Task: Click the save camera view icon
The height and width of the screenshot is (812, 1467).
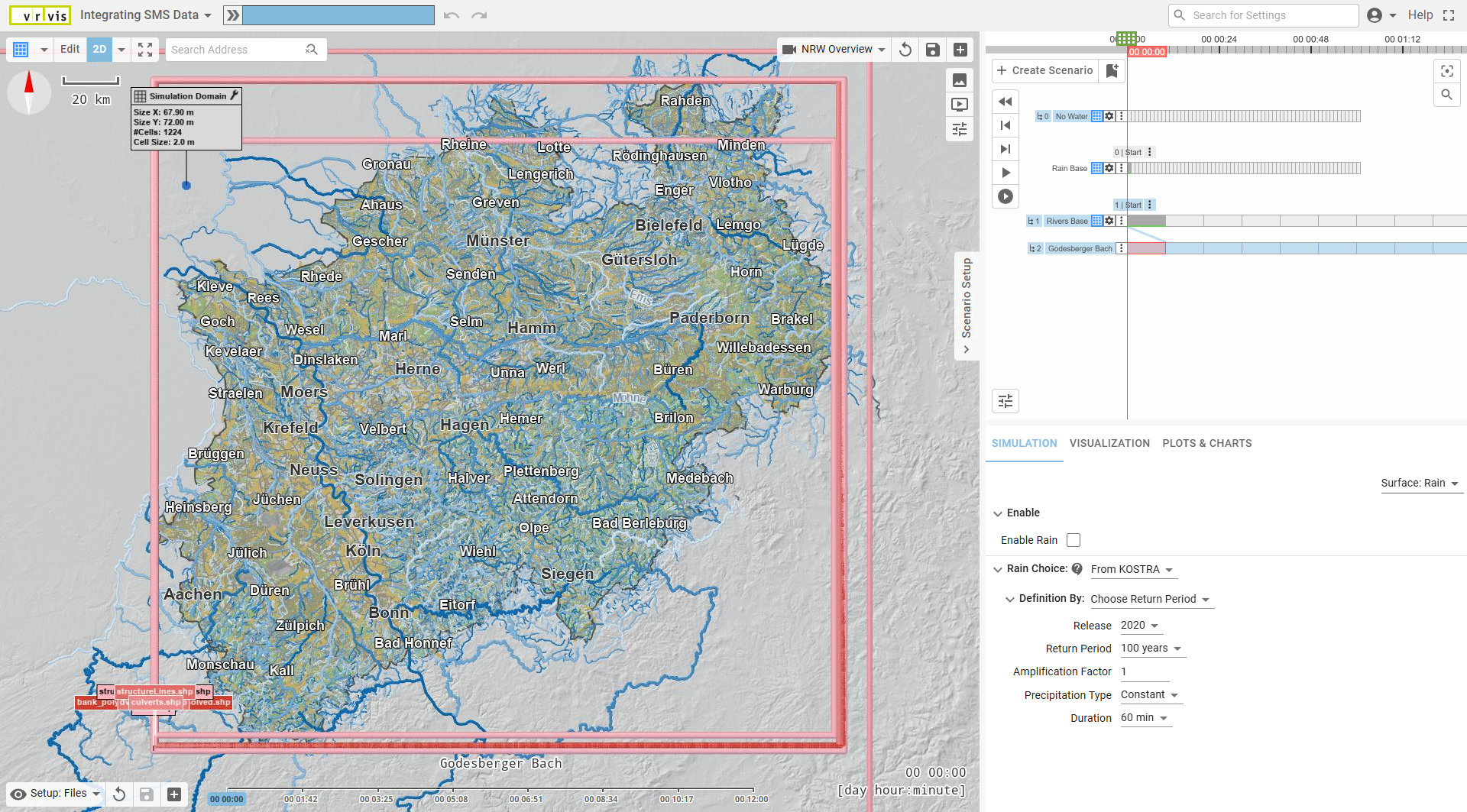Action: (x=932, y=50)
